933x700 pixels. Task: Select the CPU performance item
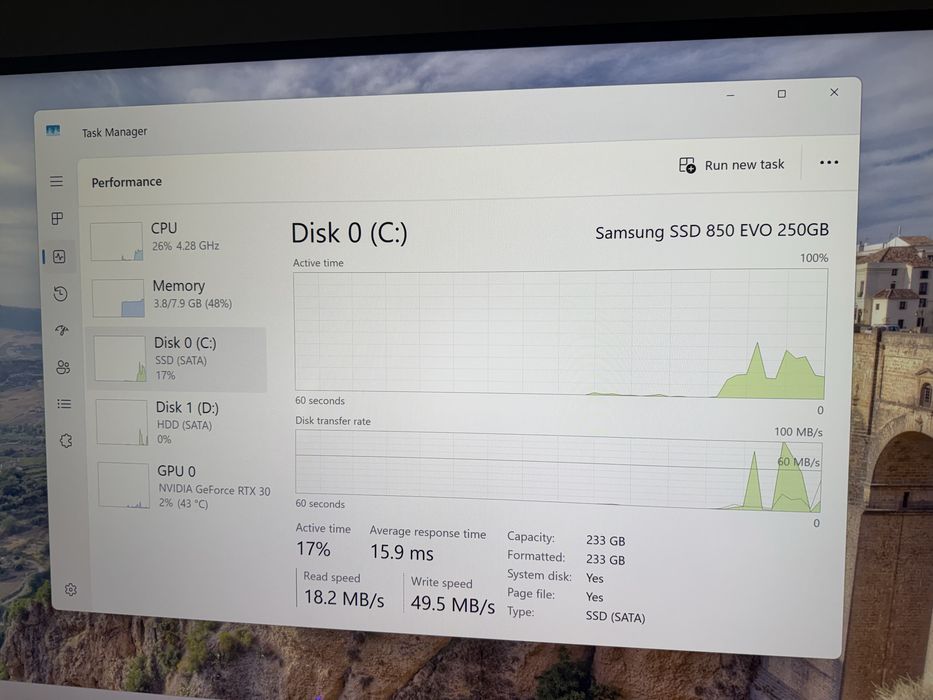click(x=176, y=240)
